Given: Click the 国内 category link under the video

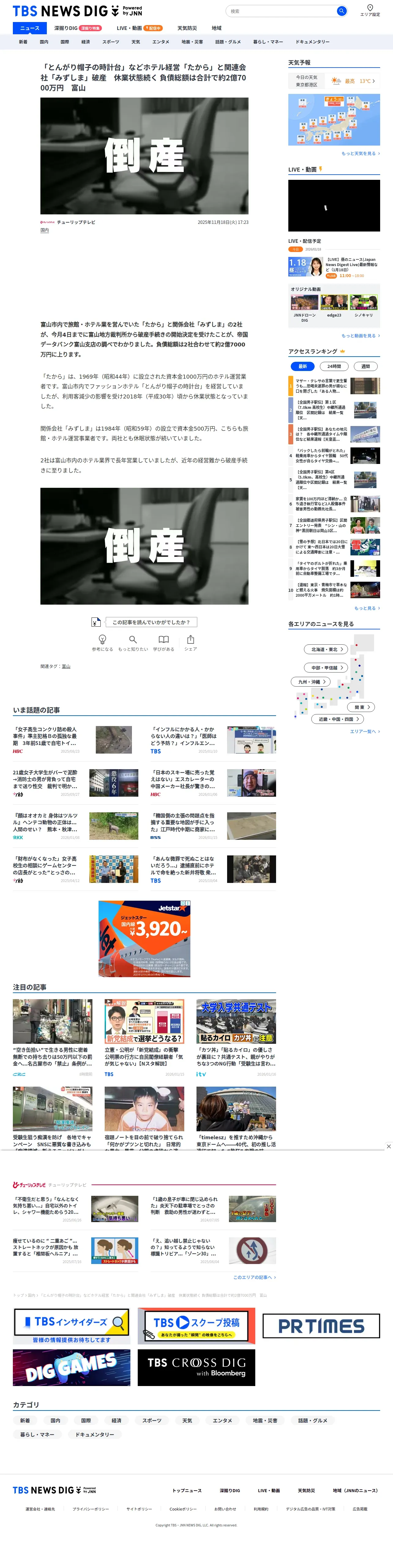Looking at the screenshot, I should [44, 231].
